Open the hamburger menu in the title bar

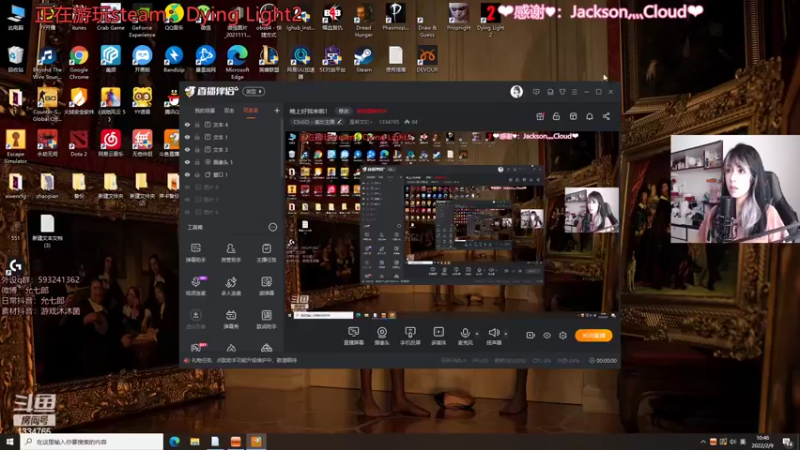574,92
